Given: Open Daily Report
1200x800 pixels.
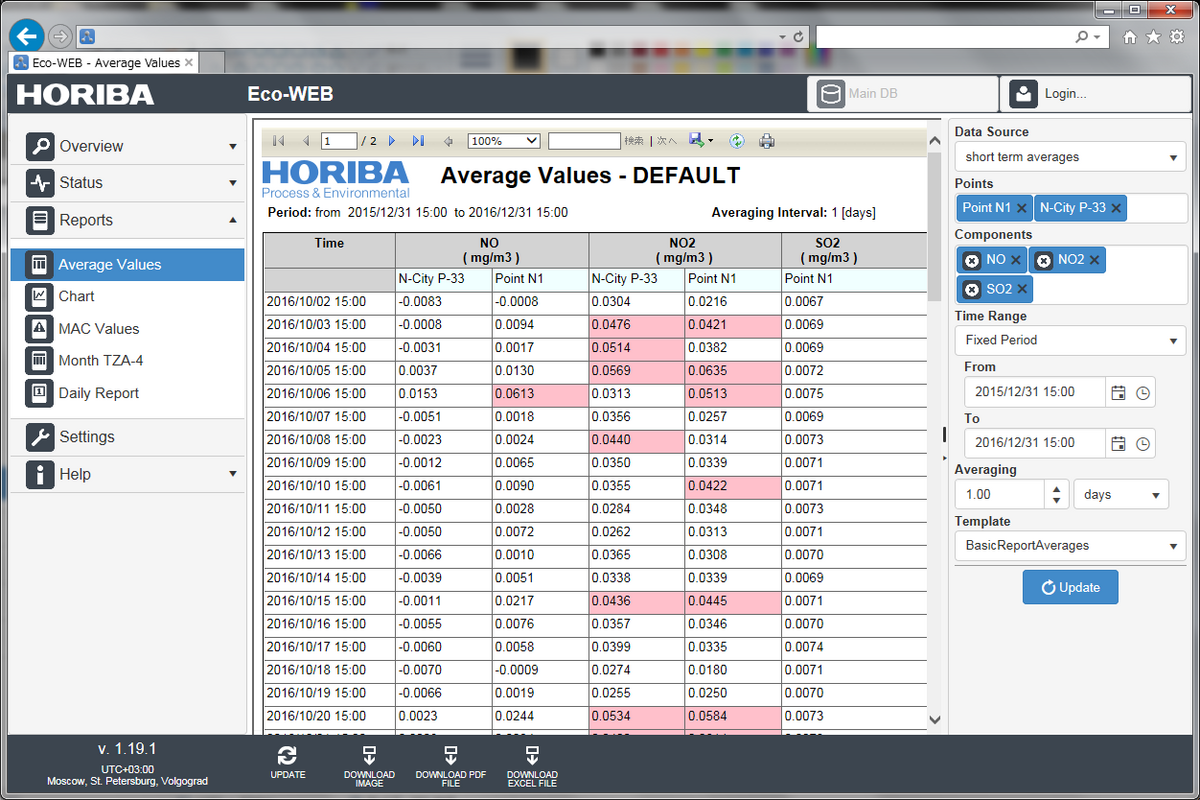Looking at the screenshot, I should [128, 393].
